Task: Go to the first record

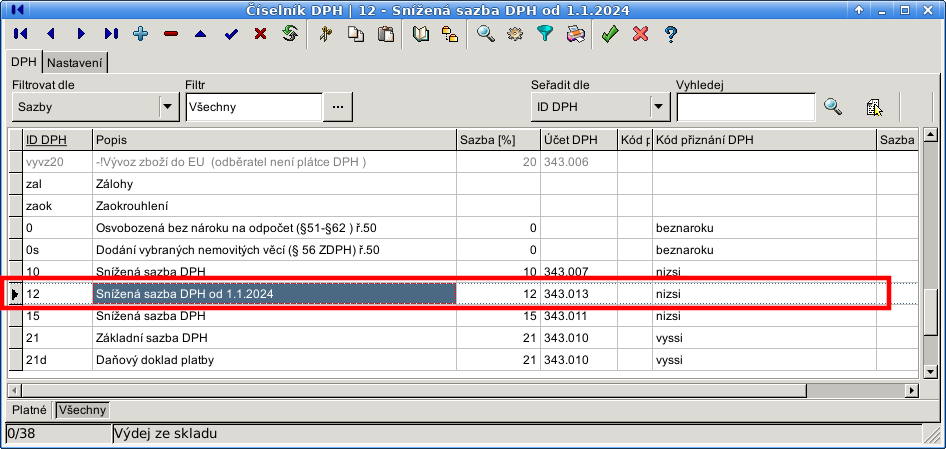Action: tap(20, 34)
